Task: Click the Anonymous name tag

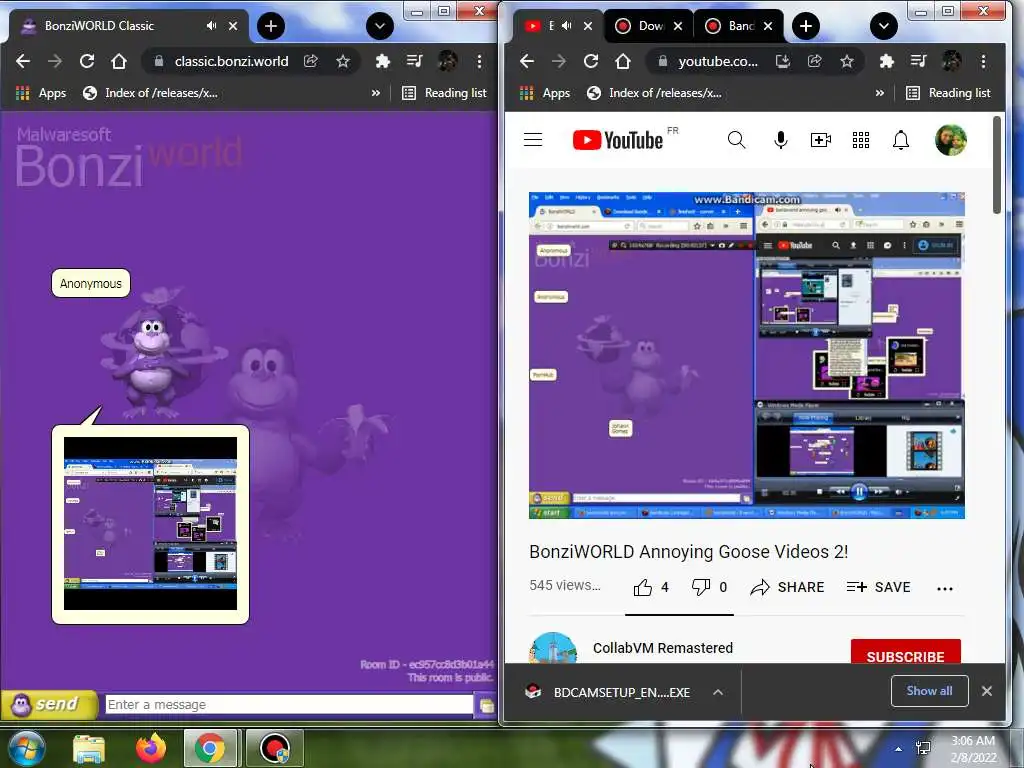Action: (x=91, y=283)
